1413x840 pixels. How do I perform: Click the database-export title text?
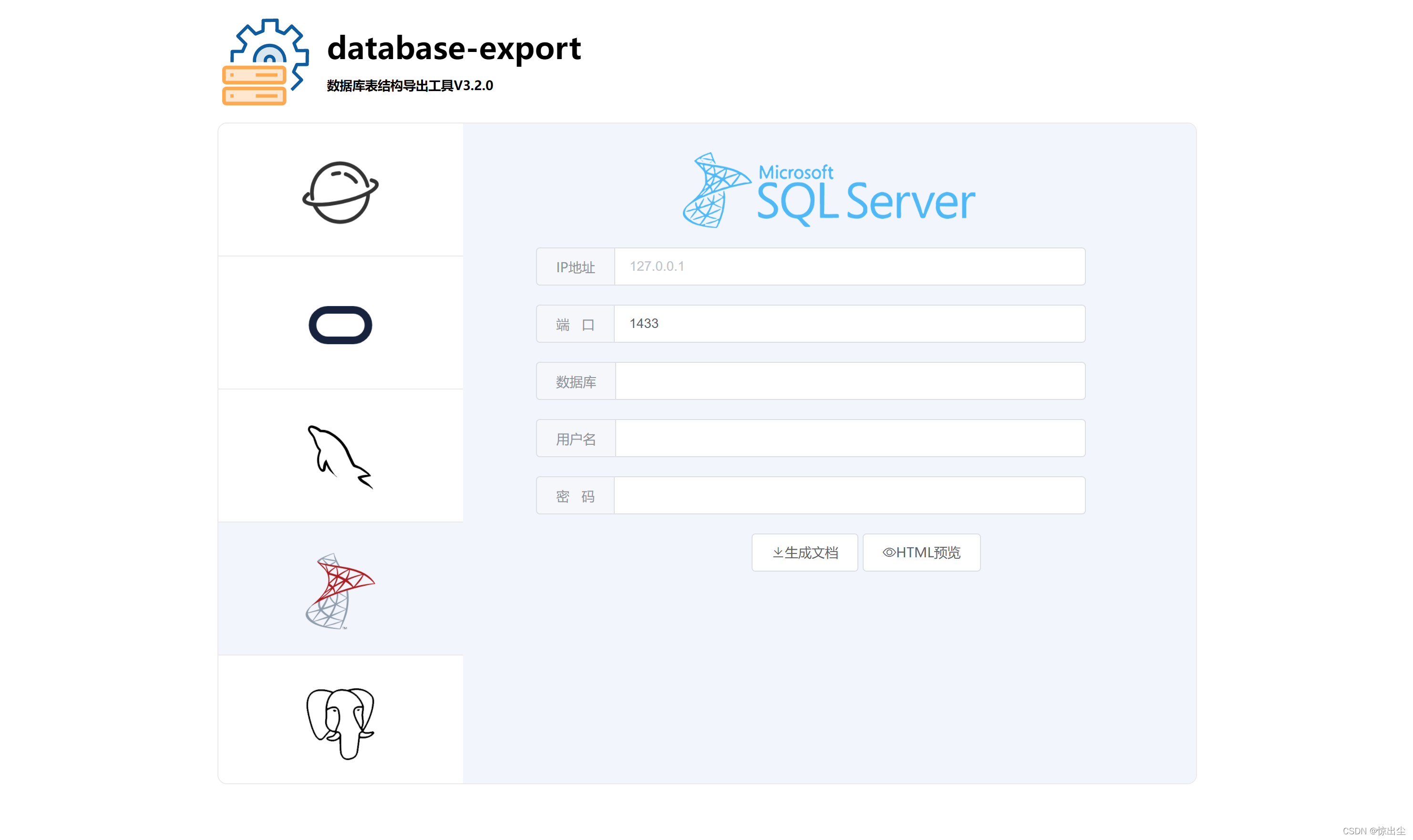454,49
